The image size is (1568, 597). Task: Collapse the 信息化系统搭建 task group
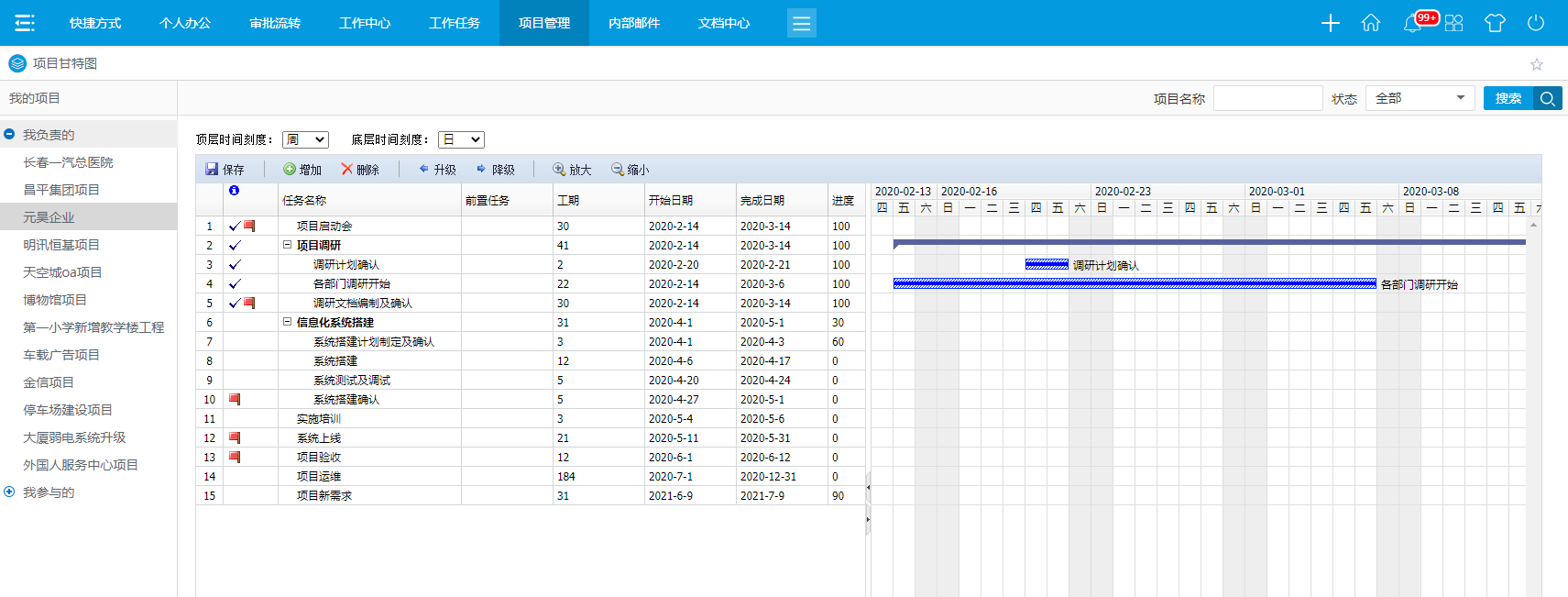pyautogui.click(x=287, y=322)
